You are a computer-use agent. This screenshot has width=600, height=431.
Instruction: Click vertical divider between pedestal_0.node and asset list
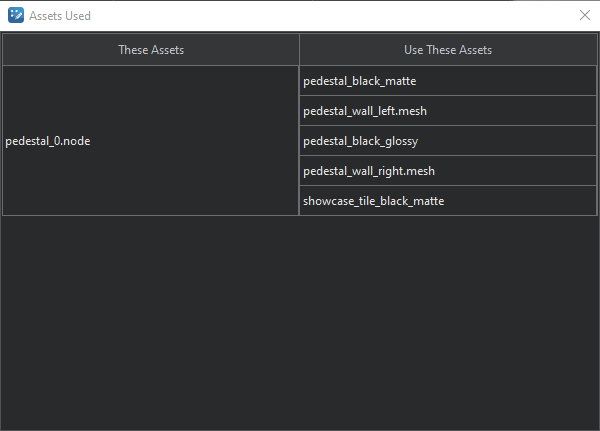click(x=299, y=141)
